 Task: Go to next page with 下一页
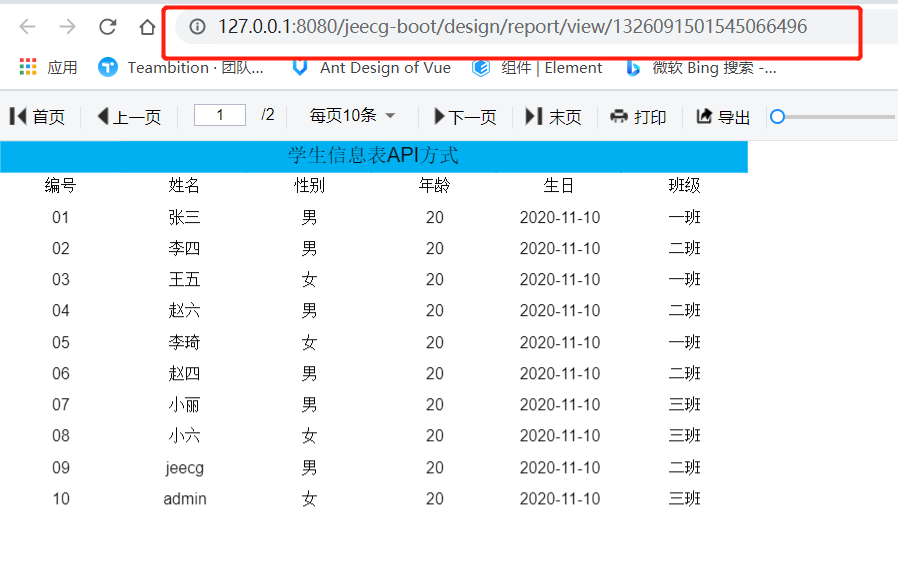(x=465, y=117)
